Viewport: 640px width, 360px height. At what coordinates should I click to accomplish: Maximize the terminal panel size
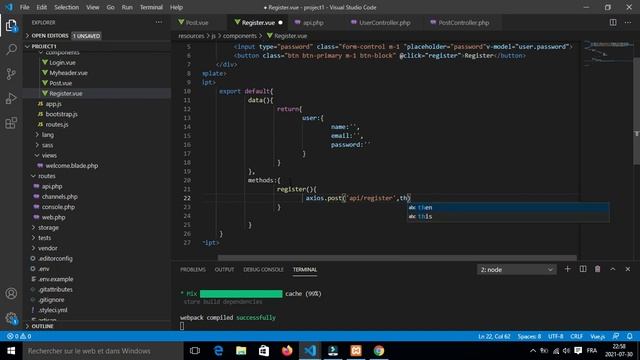[613, 269]
